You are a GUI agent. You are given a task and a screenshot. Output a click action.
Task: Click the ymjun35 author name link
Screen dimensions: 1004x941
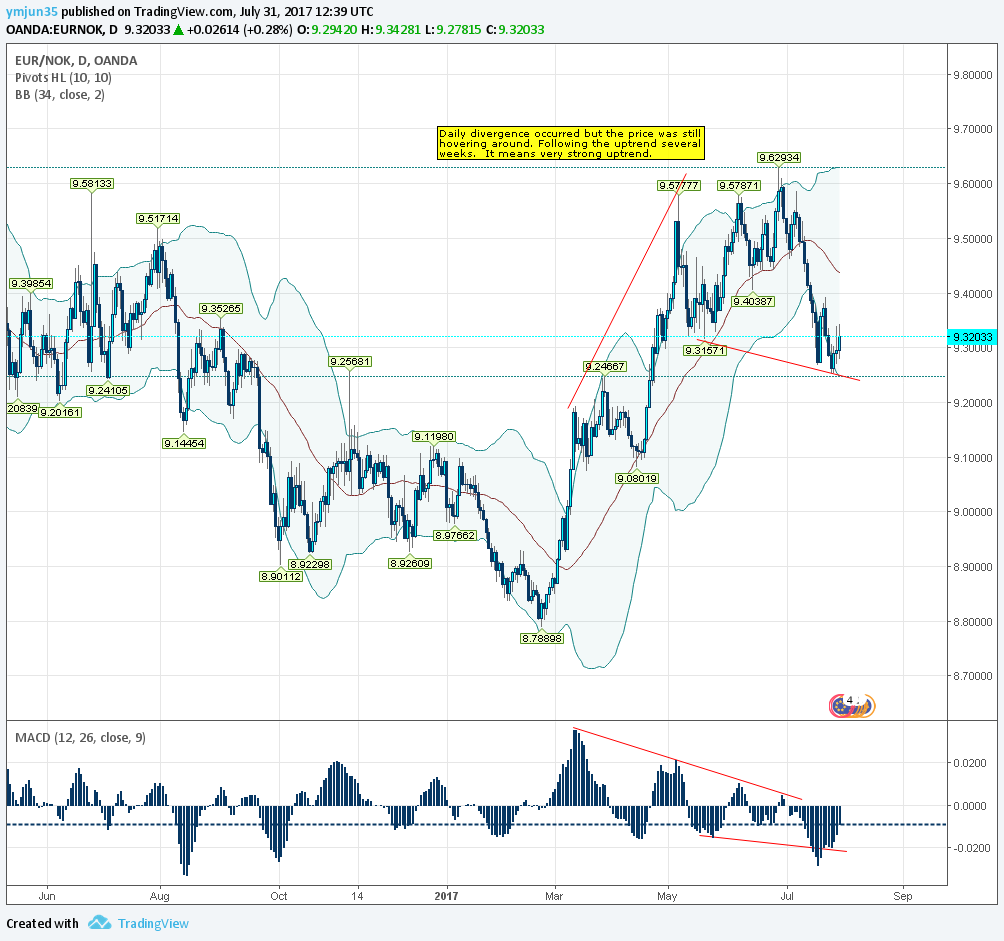32,12
